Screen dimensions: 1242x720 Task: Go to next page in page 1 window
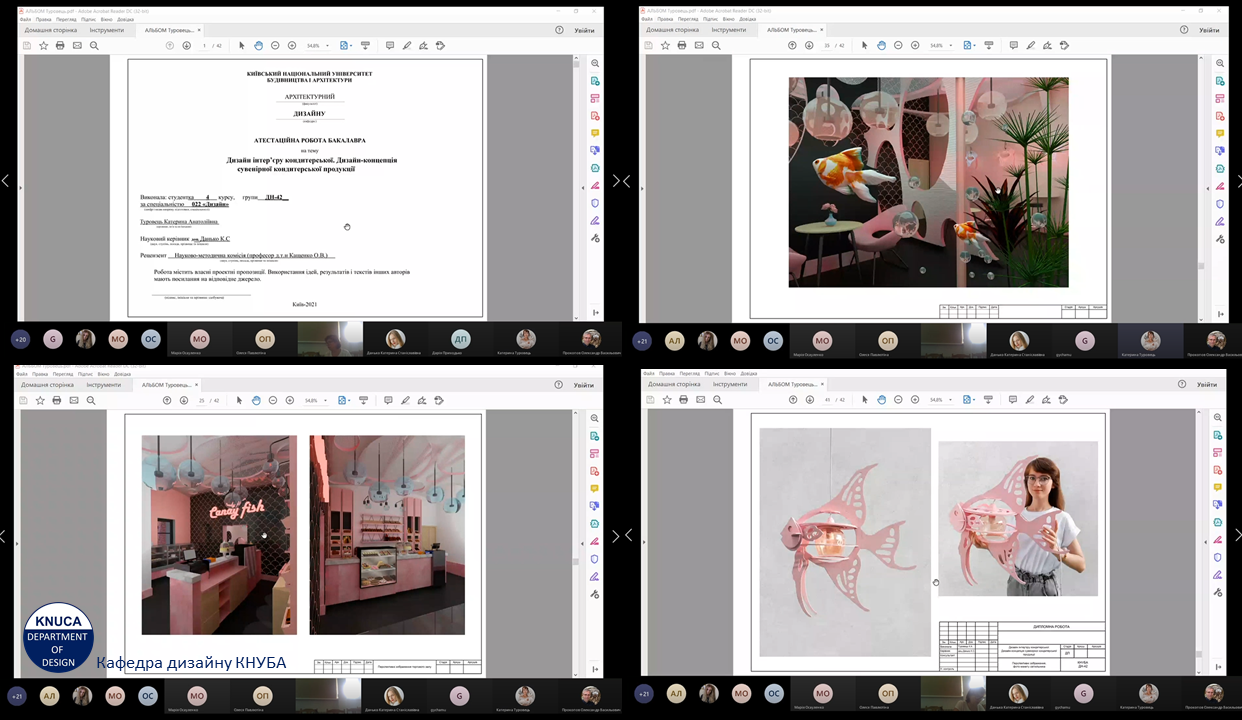186,45
